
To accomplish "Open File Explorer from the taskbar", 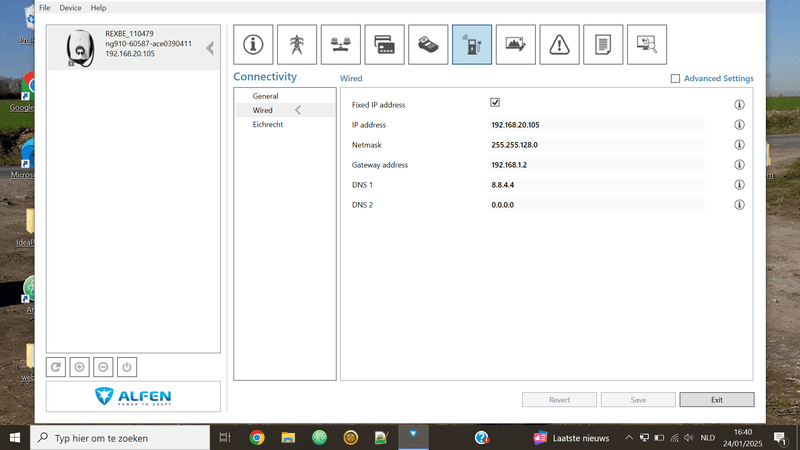I will (x=288, y=438).
